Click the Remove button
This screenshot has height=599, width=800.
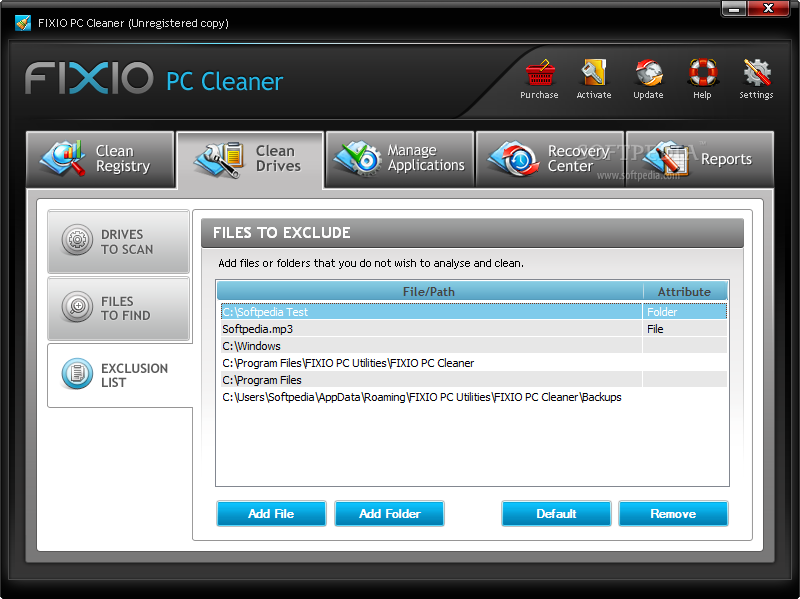click(x=673, y=513)
